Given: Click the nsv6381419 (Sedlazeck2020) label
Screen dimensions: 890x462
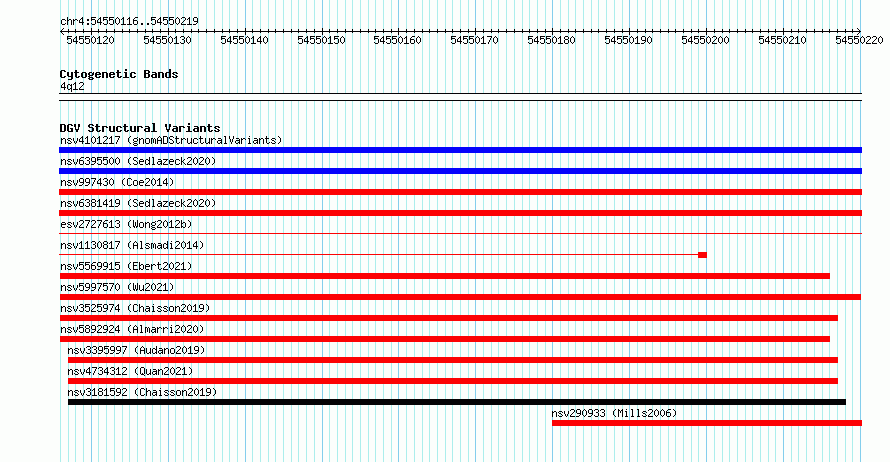Looking at the screenshot, I should click(138, 203).
